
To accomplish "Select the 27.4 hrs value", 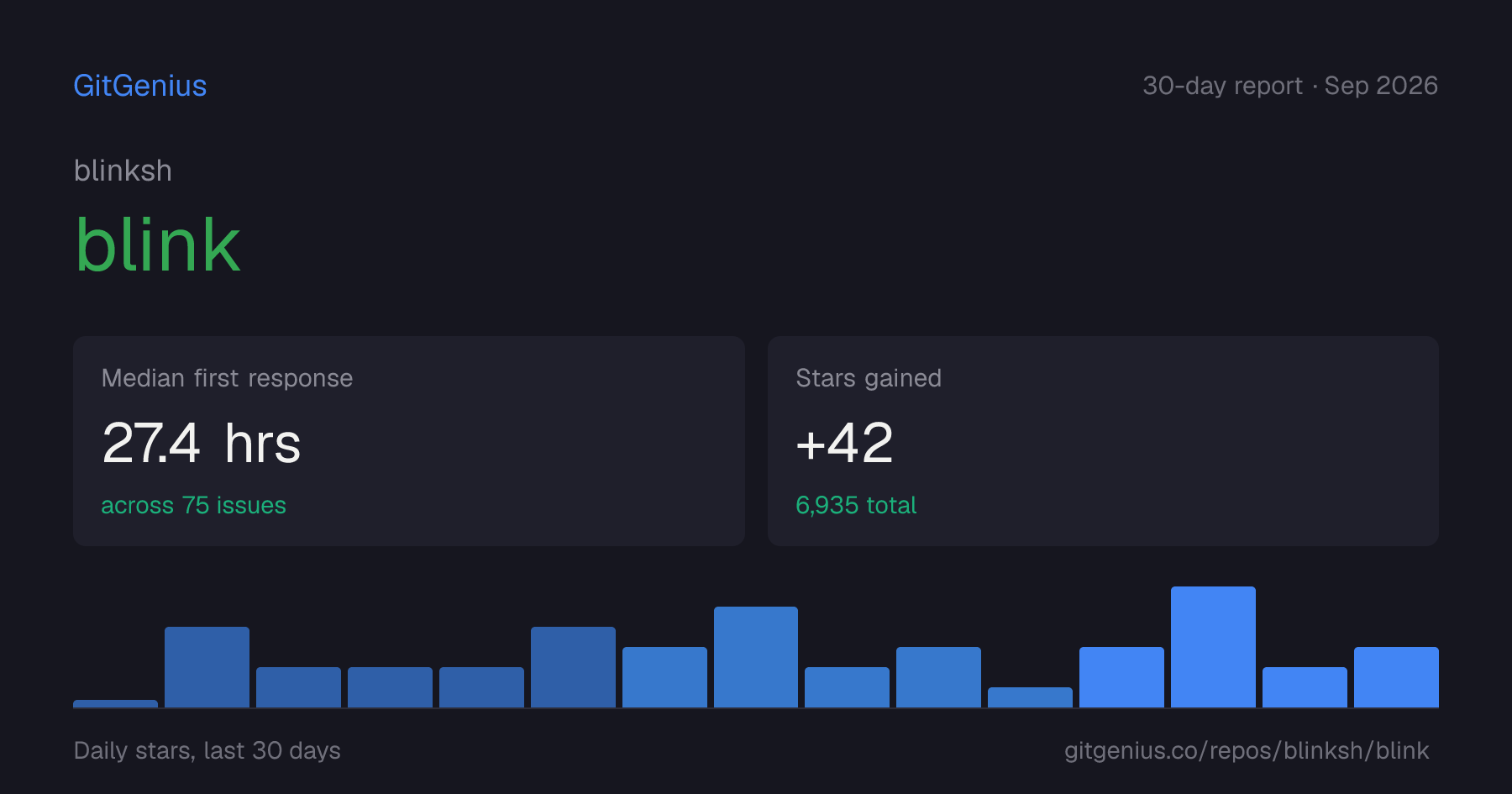I will point(201,443).
